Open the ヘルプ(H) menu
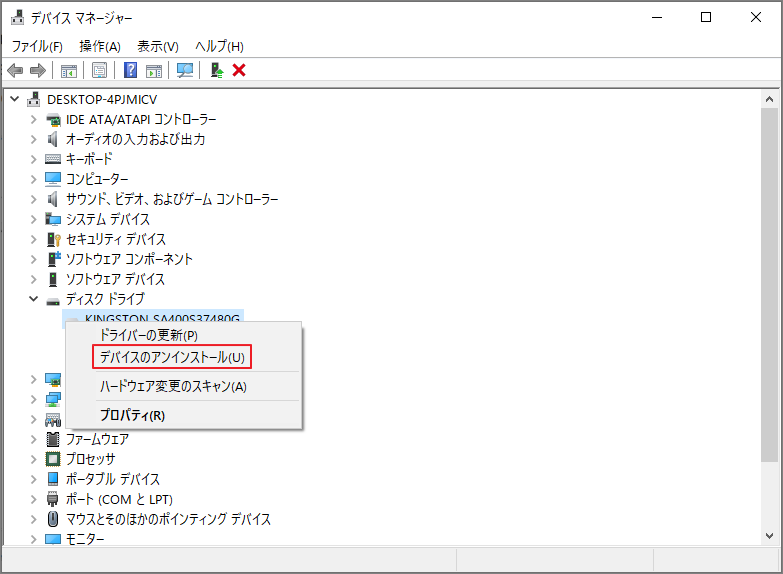Screen dimensions: 783x574 click(x=219, y=46)
